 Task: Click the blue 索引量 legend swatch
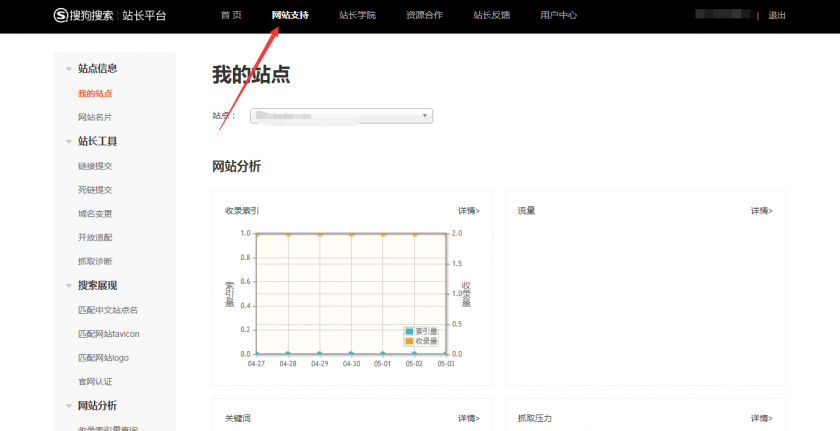410,331
